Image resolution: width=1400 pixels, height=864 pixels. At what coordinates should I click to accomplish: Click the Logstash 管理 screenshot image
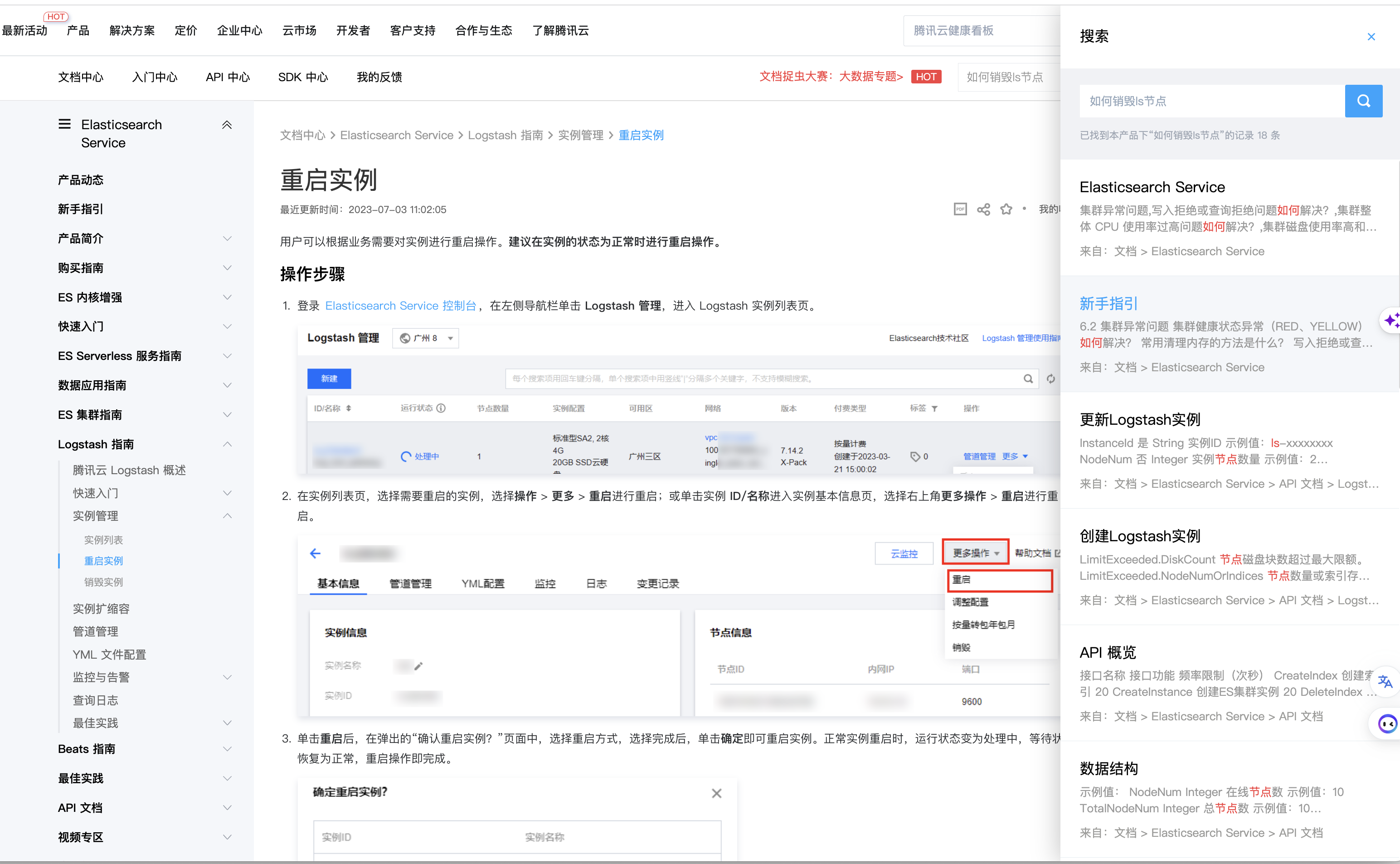click(x=678, y=400)
